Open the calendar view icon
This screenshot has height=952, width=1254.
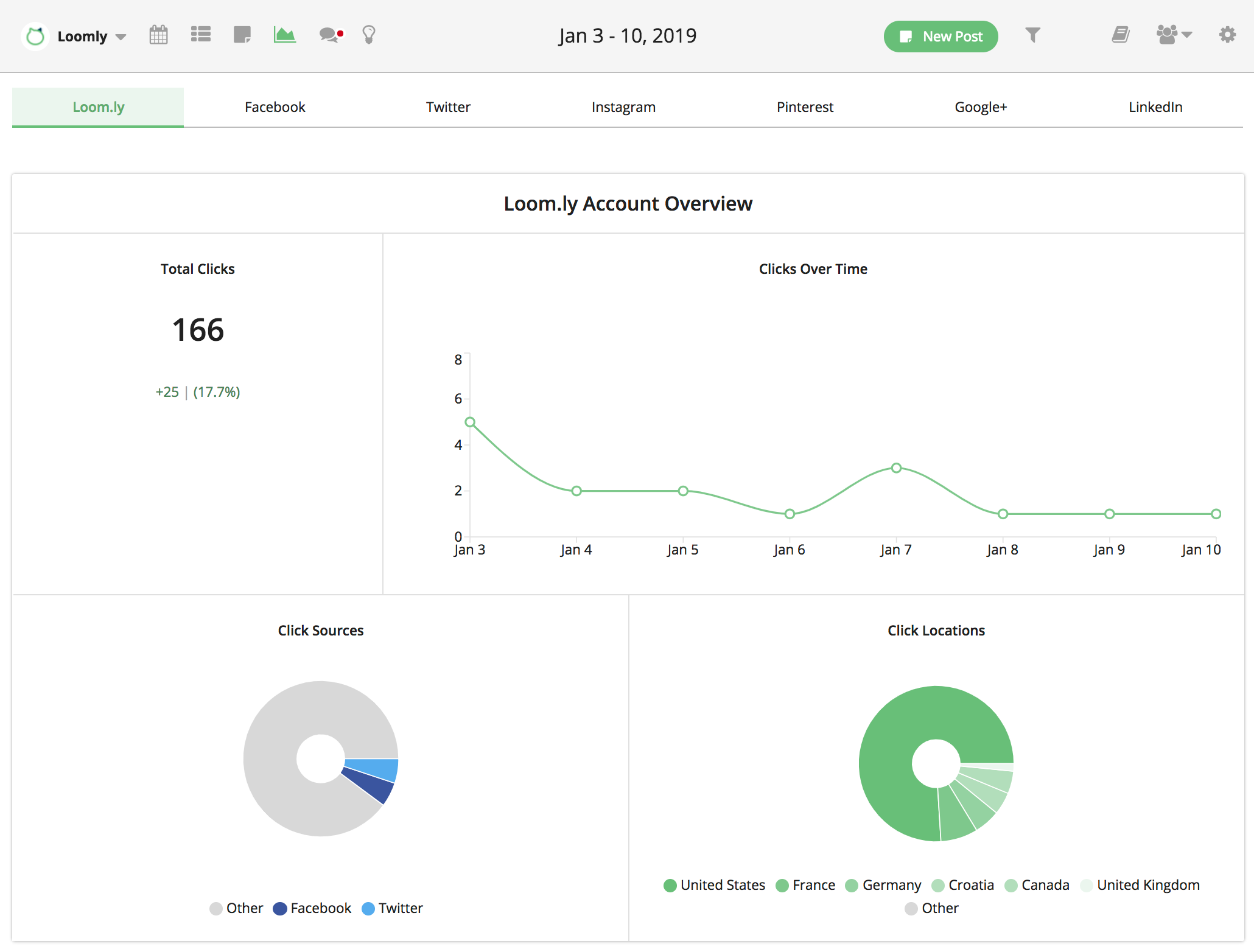pyautogui.click(x=158, y=35)
